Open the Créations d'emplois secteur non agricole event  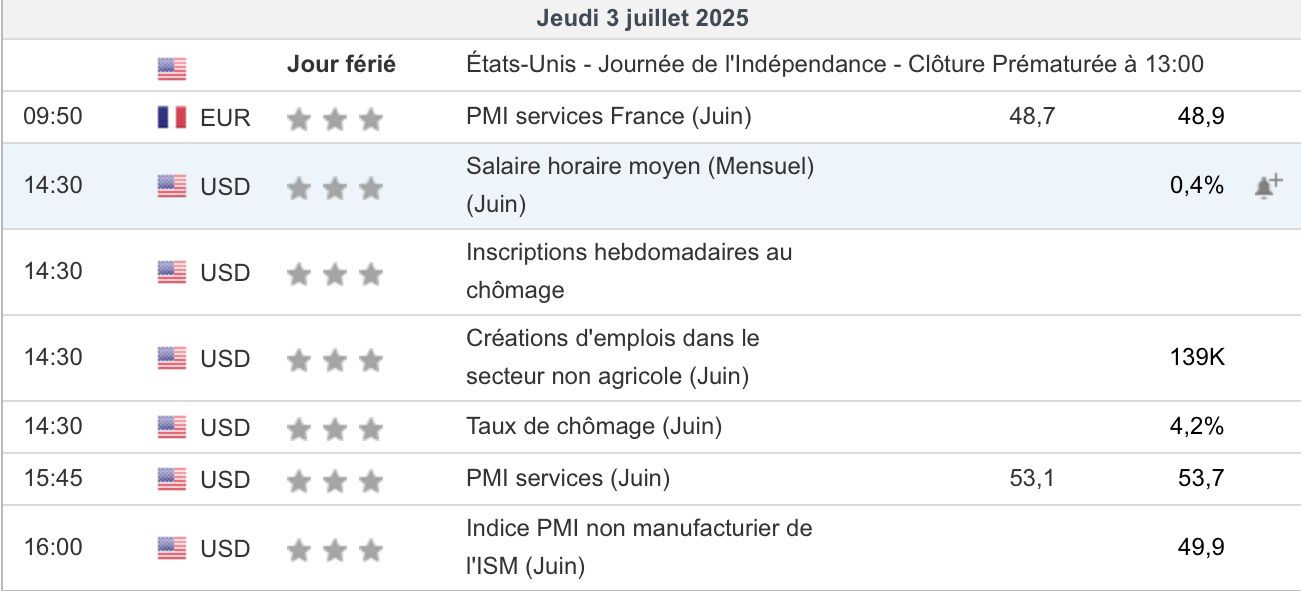click(612, 339)
